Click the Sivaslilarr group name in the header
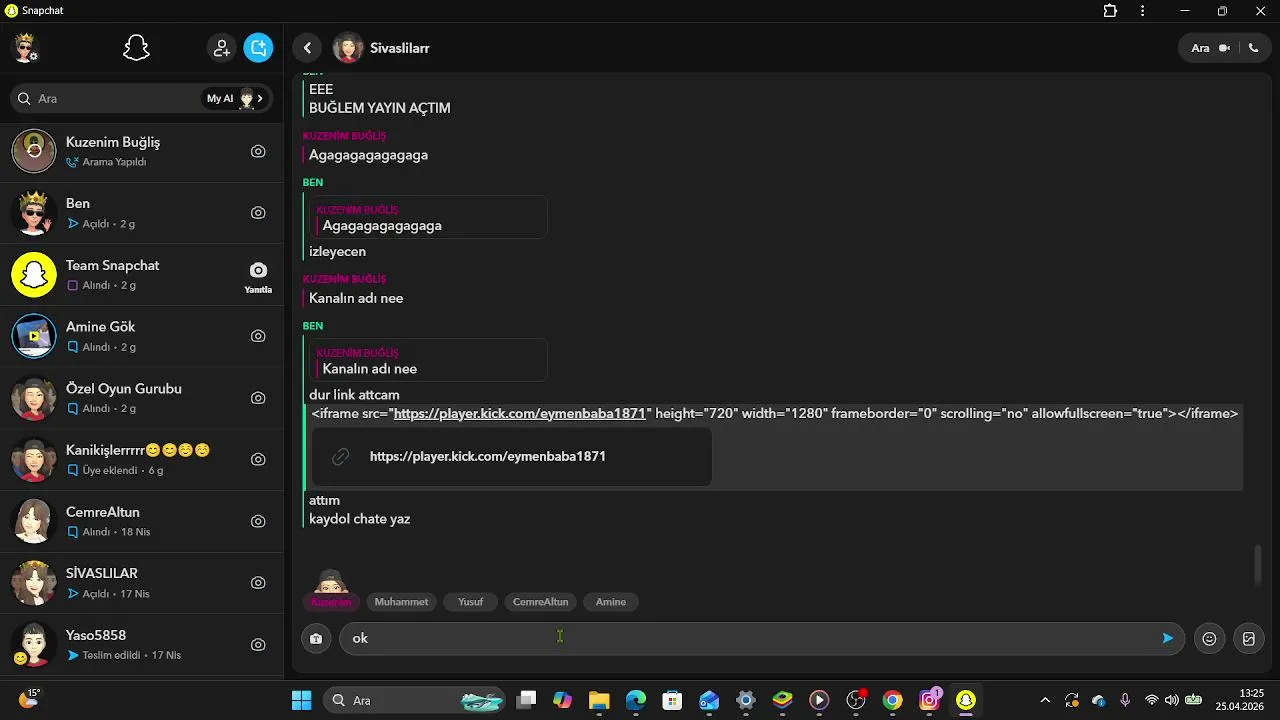Image resolution: width=1280 pixels, height=720 pixels. pyautogui.click(x=400, y=48)
